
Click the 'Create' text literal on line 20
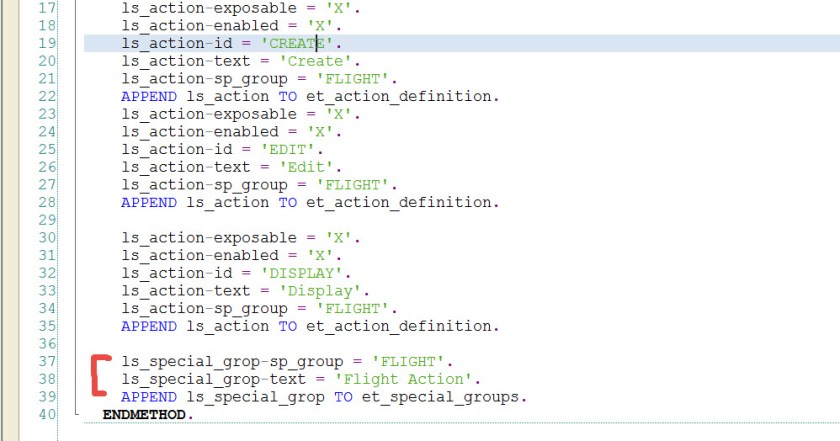(315, 61)
